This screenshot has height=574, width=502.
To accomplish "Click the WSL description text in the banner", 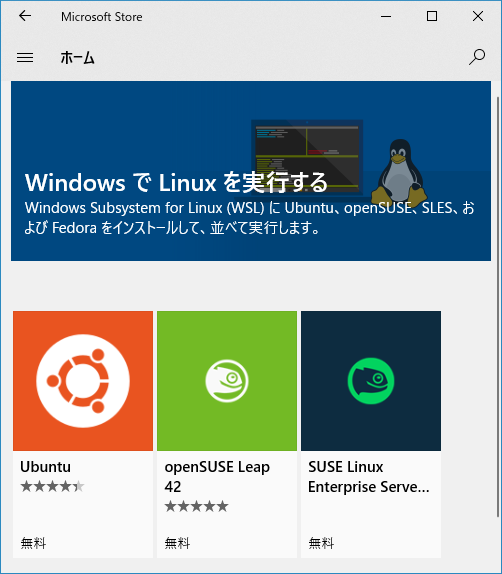I will 249,218.
